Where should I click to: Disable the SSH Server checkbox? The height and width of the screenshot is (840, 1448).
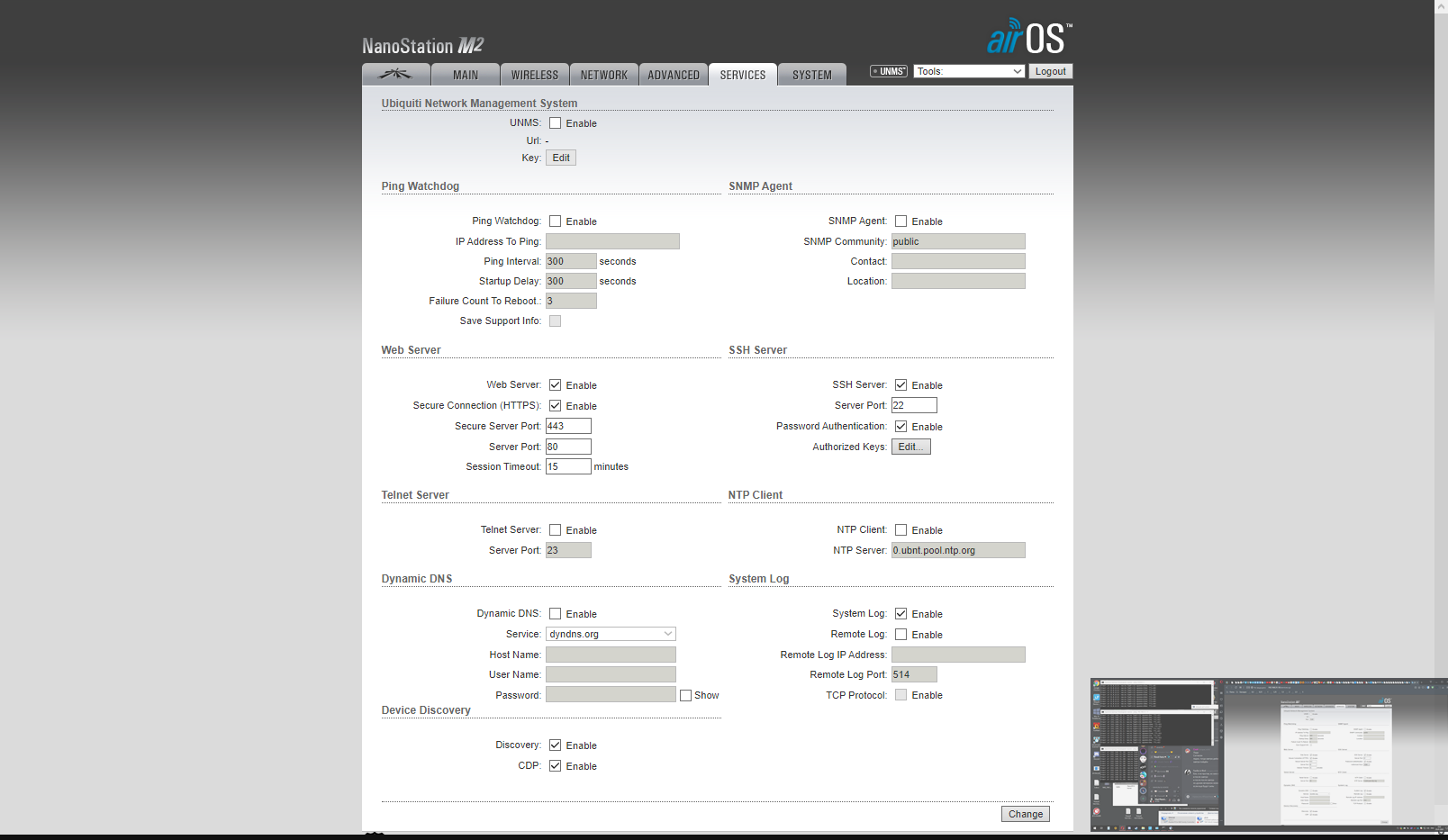900,385
